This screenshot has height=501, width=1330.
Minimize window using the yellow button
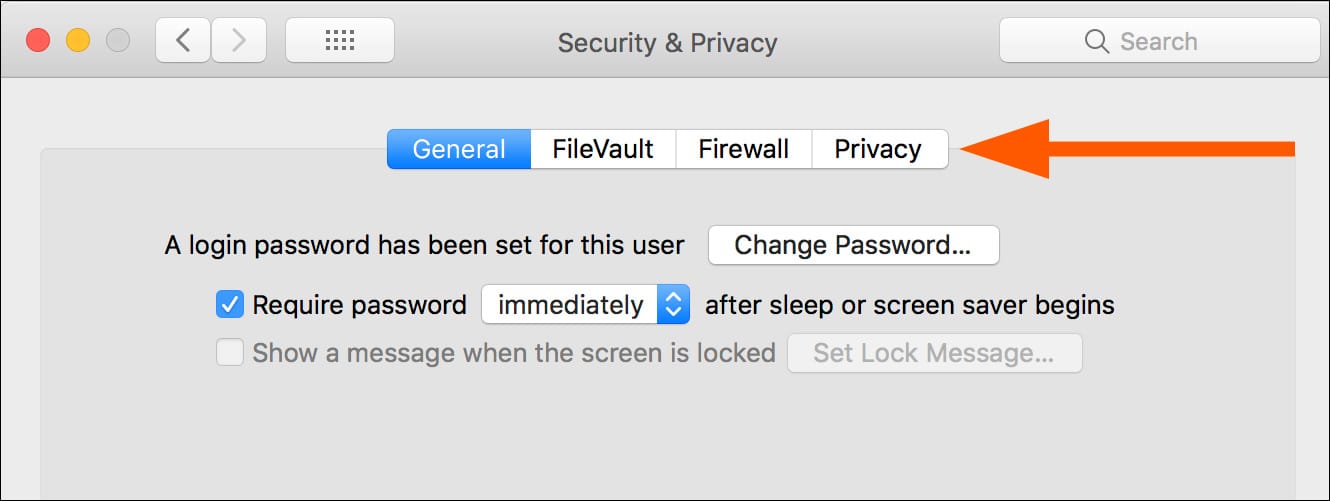(78, 41)
